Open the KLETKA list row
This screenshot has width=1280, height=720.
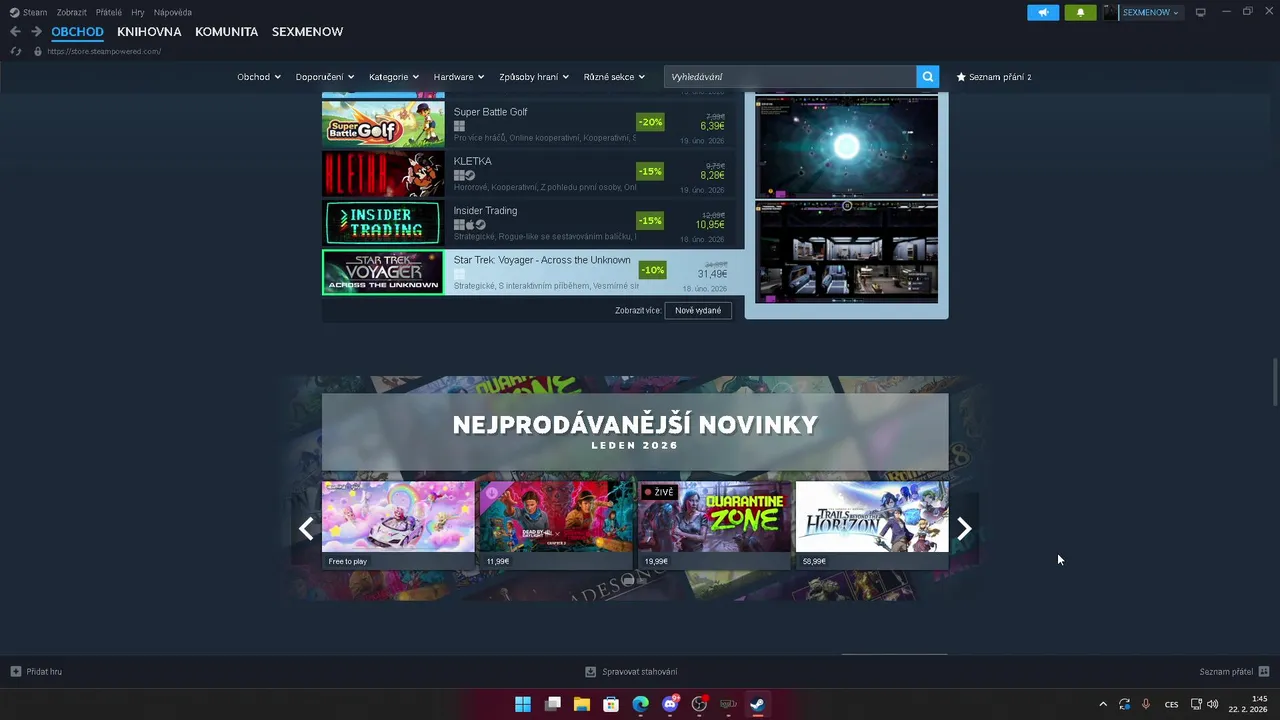[x=533, y=174]
